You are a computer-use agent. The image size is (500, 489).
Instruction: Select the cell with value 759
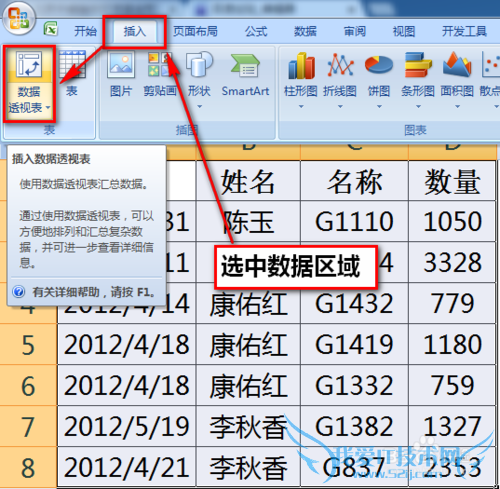pos(452,385)
